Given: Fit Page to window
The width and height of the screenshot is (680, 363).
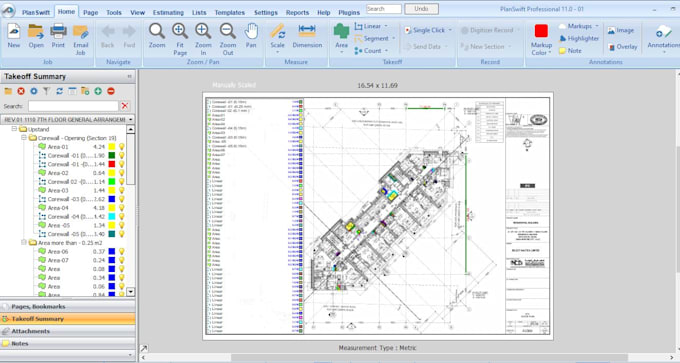Looking at the screenshot, I should [x=180, y=39].
